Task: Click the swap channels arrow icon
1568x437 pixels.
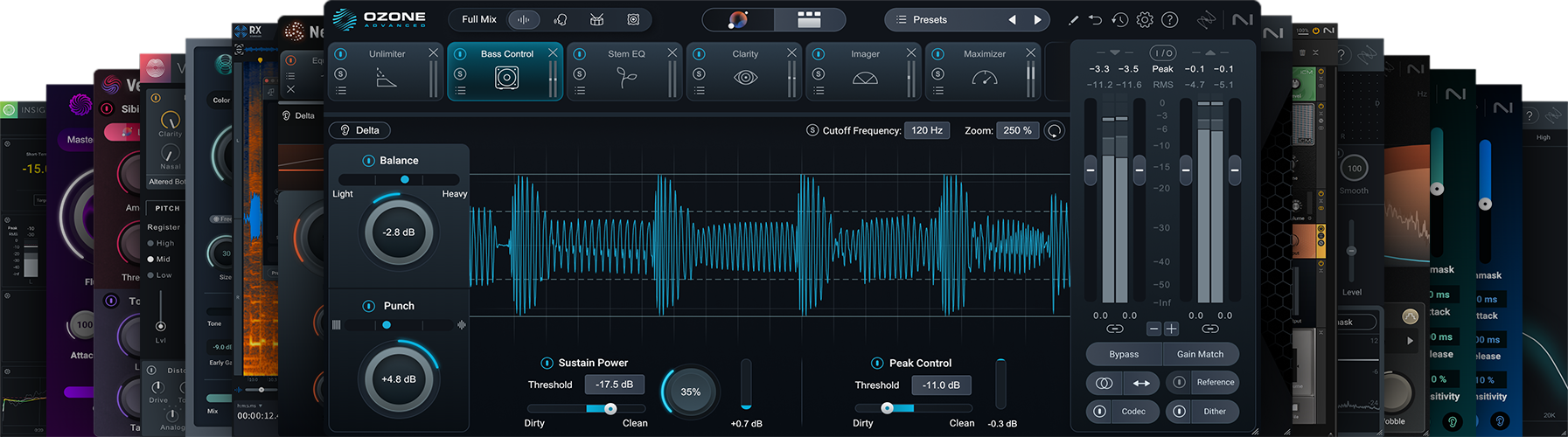Action: pyautogui.click(x=1141, y=383)
